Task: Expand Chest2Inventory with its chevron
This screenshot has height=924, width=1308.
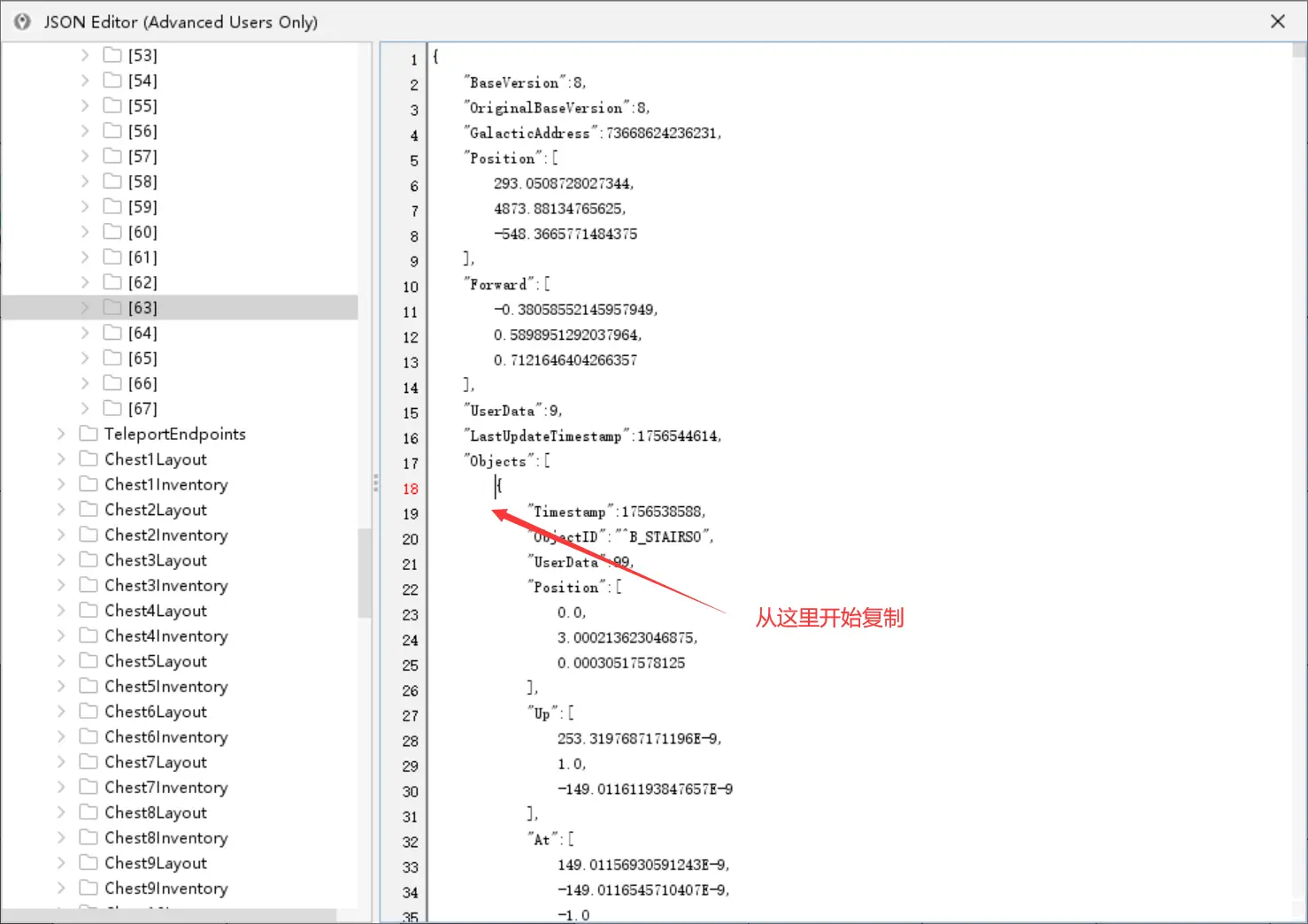Action: pos(61,535)
